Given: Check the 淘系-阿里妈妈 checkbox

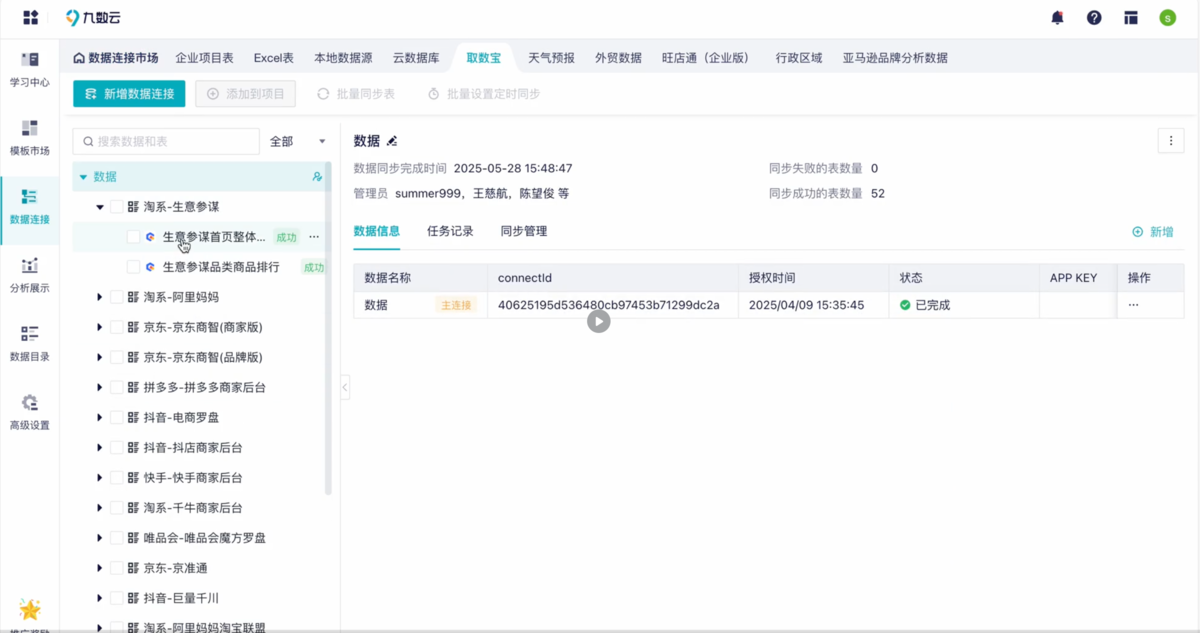Looking at the screenshot, I should point(116,297).
